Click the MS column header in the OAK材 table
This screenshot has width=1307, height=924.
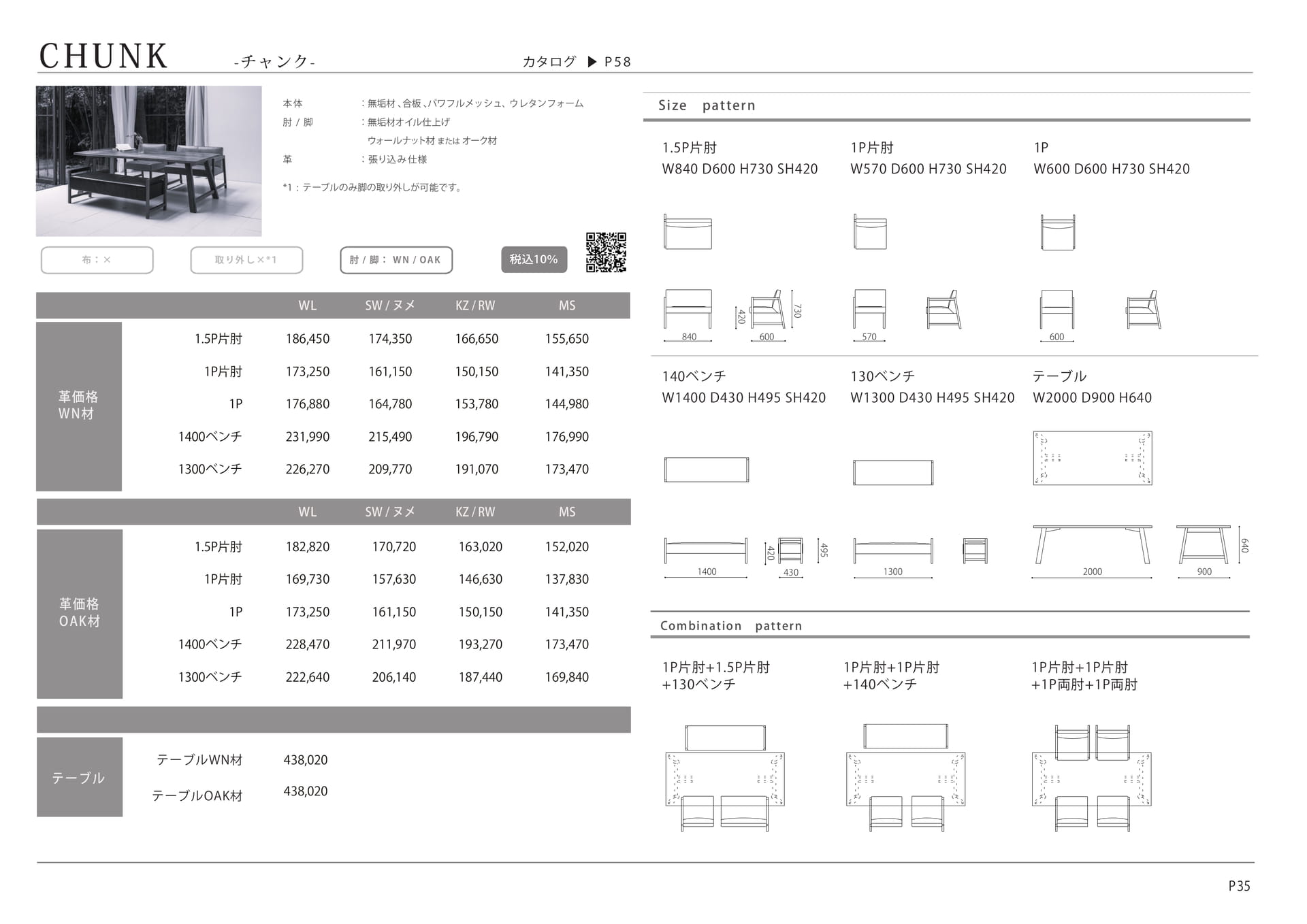tap(567, 512)
